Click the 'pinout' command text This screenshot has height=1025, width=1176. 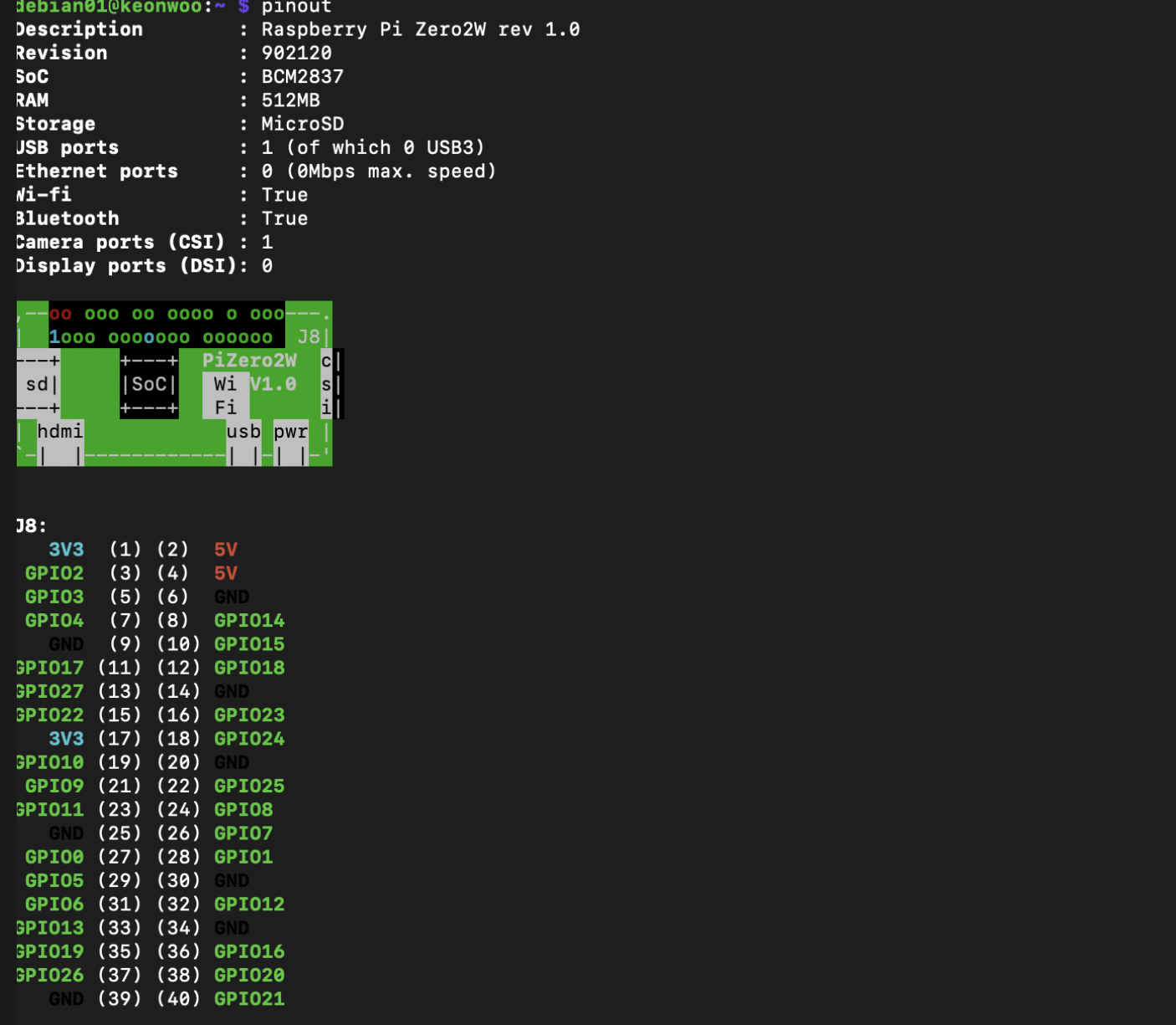point(297,7)
